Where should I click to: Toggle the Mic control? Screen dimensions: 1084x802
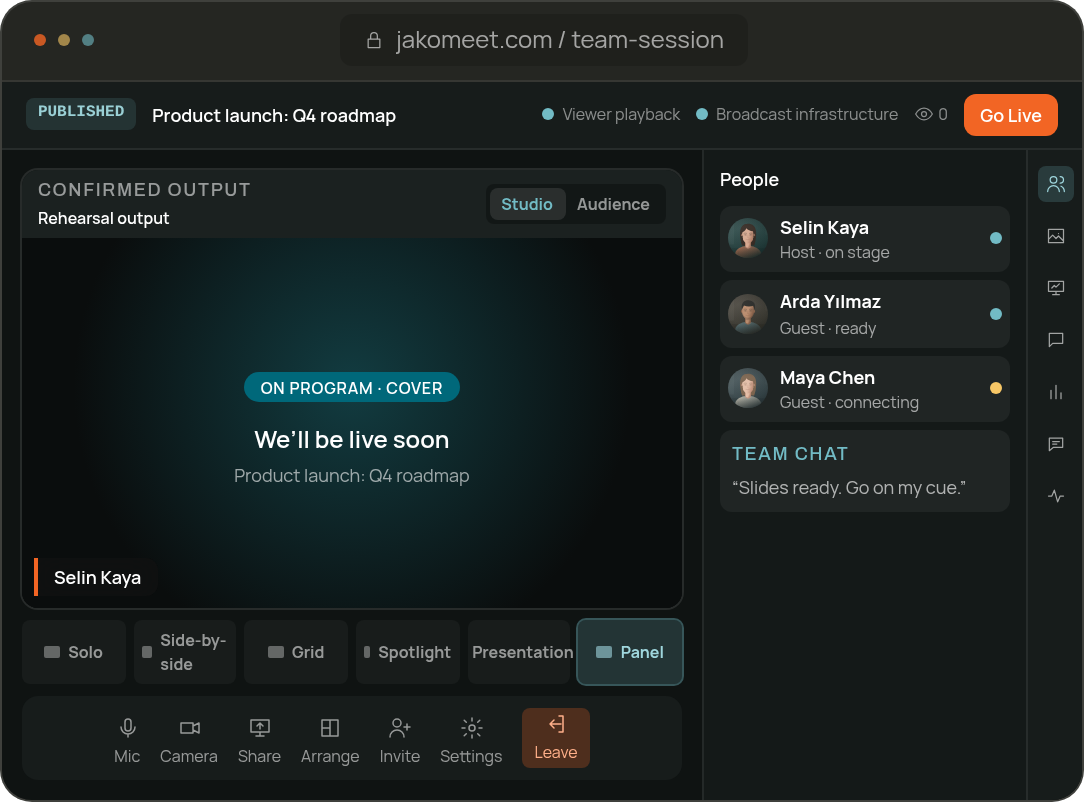[127, 740]
